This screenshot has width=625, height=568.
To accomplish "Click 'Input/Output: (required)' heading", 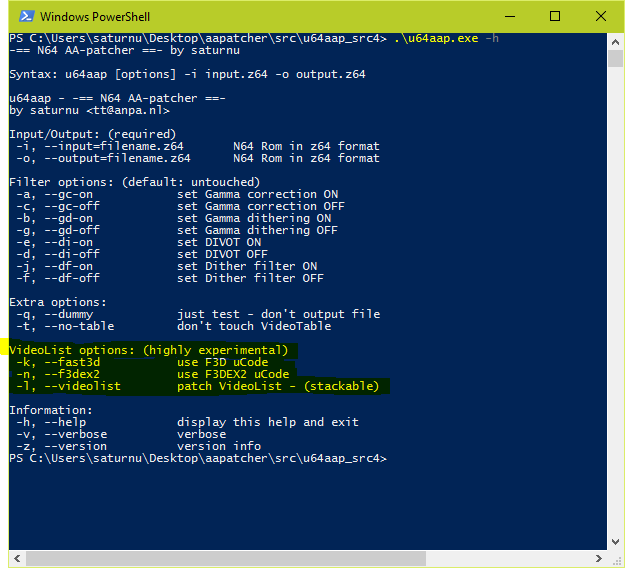I will (92, 134).
